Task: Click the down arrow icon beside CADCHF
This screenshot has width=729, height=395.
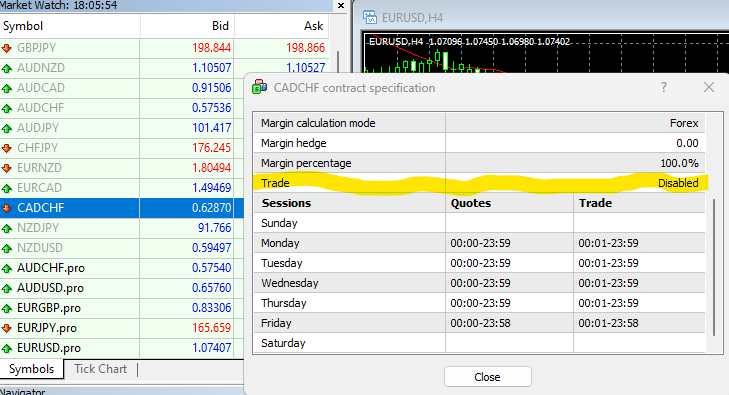Action: (7, 208)
